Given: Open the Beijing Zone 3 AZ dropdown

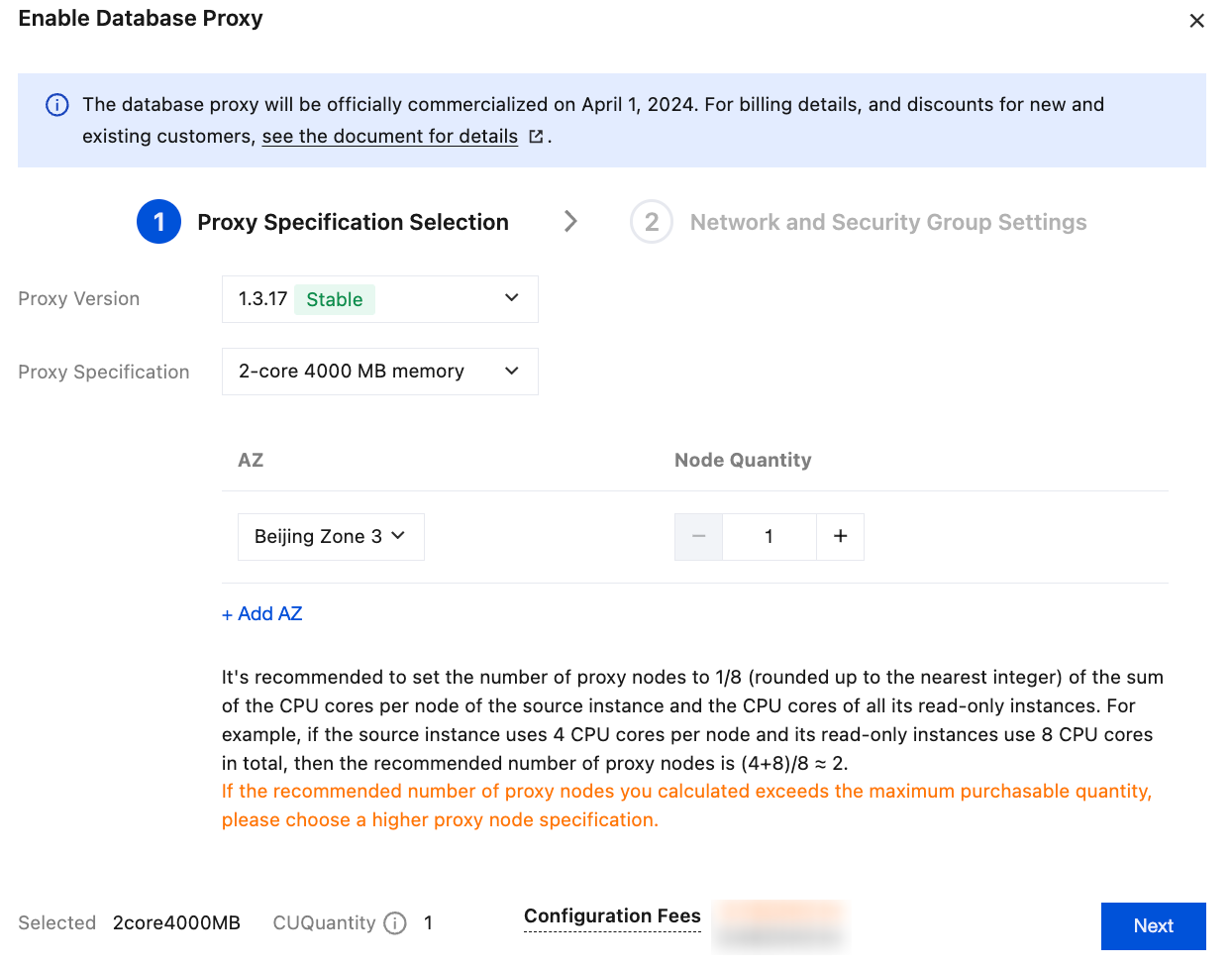Looking at the screenshot, I should point(331,537).
